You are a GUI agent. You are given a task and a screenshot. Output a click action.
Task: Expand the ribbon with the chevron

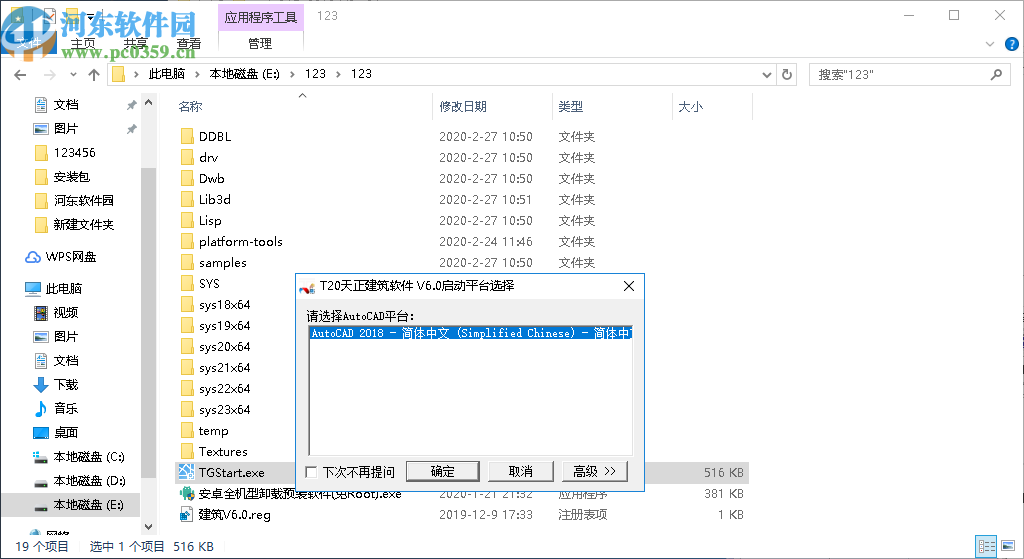(990, 44)
